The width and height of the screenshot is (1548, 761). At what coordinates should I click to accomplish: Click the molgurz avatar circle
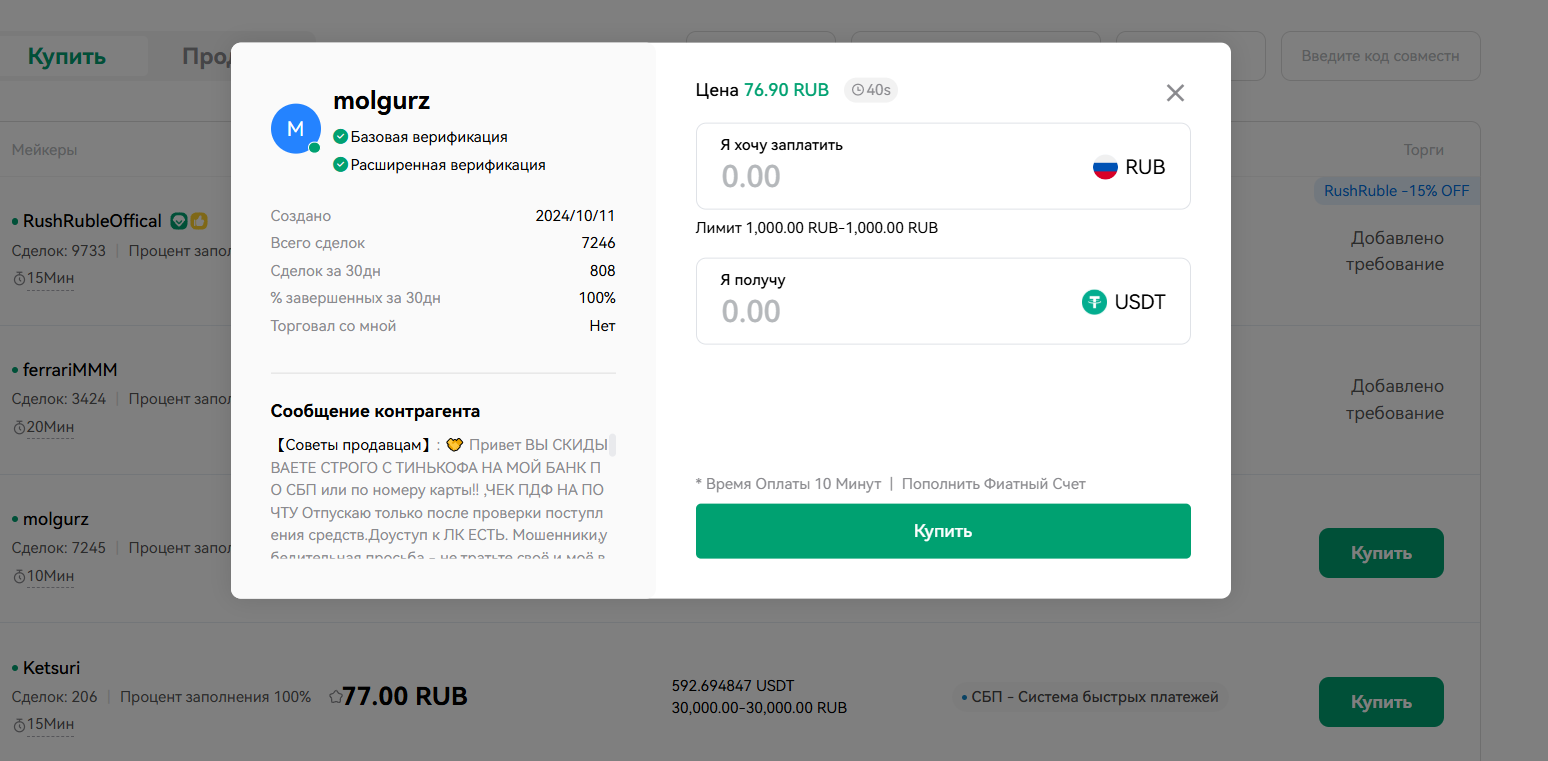(x=296, y=129)
